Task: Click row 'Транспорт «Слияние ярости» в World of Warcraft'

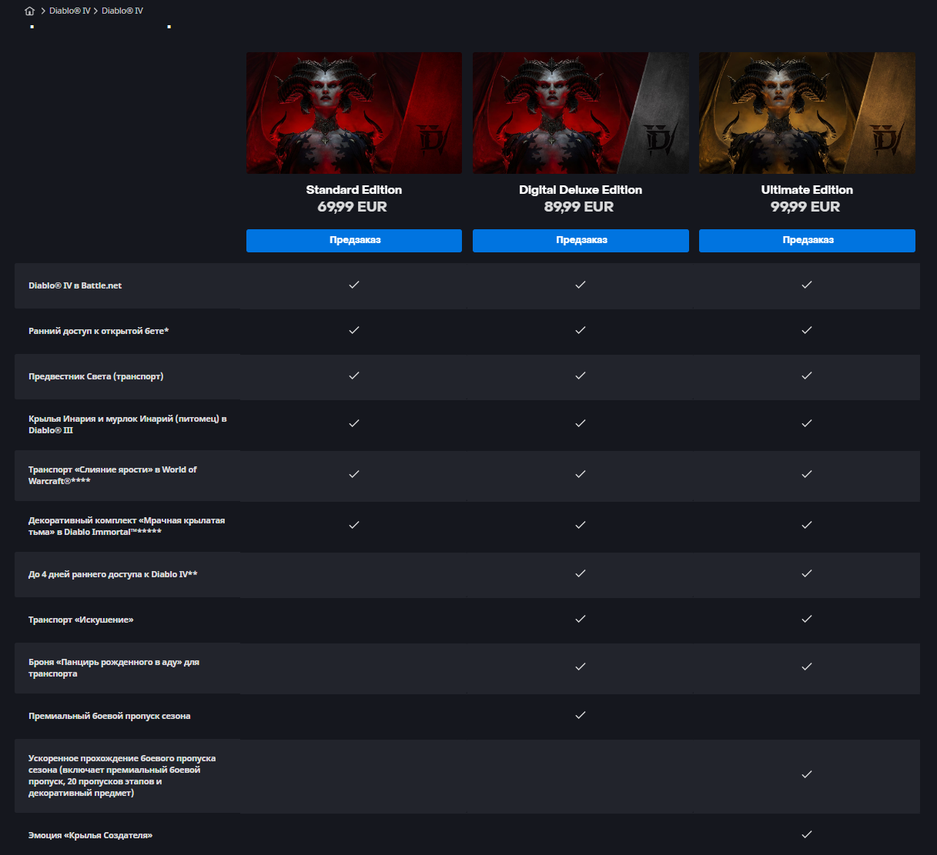Action: (x=467, y=475)
